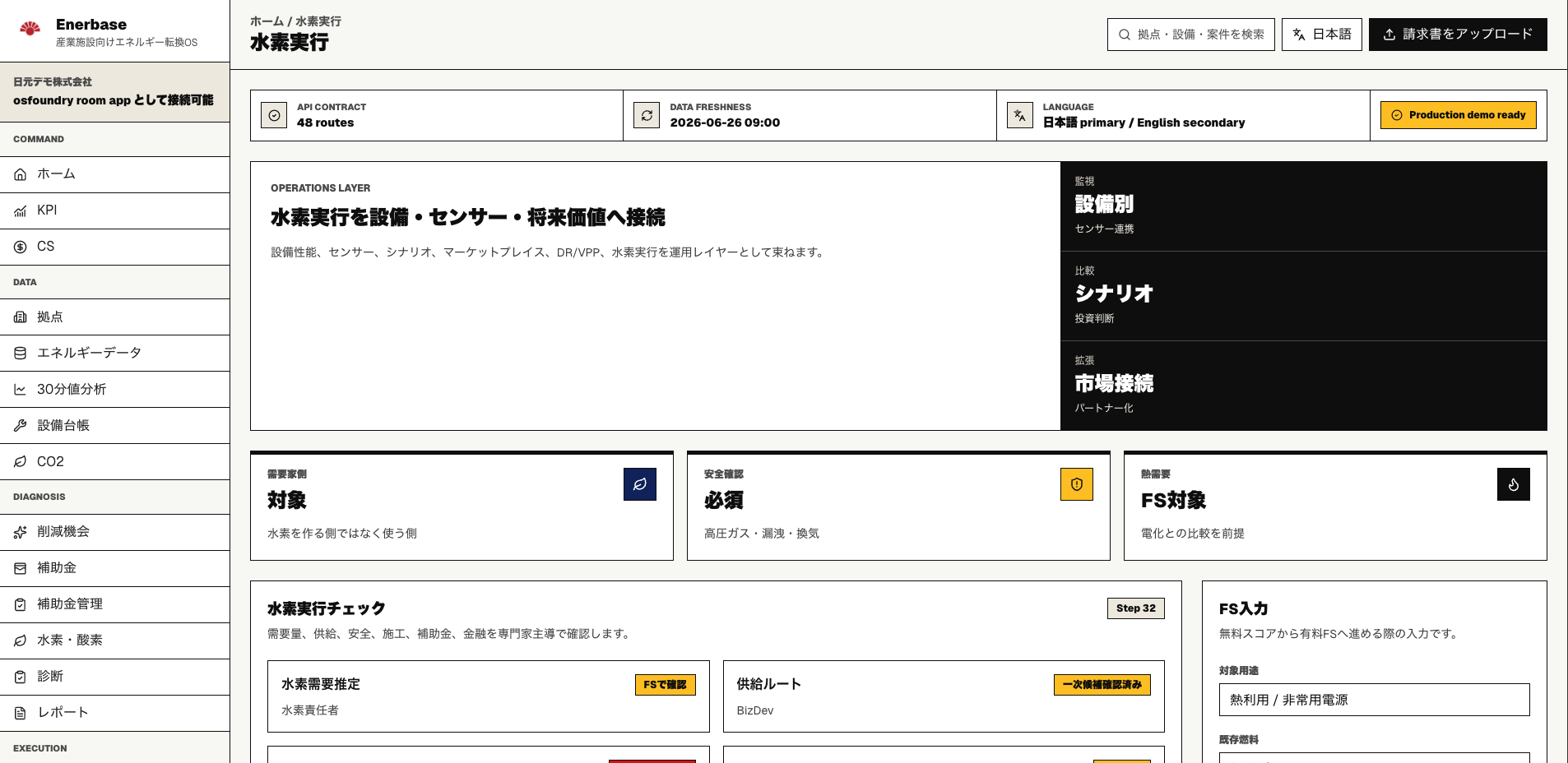Open the 水素・酸素 sidebar entry
Image resolution: width=1568 pixels, height=763 pixels.
pos(115,640)
